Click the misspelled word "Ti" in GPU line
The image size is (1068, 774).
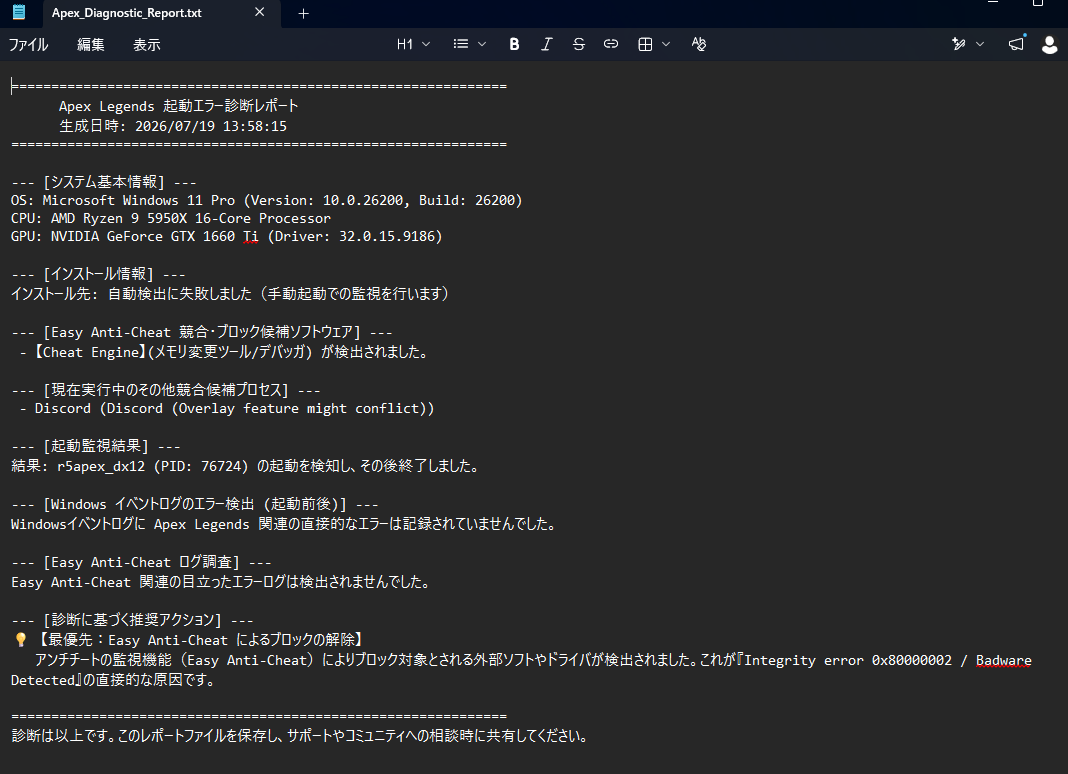pyautogui.click(x=251, y=236)
